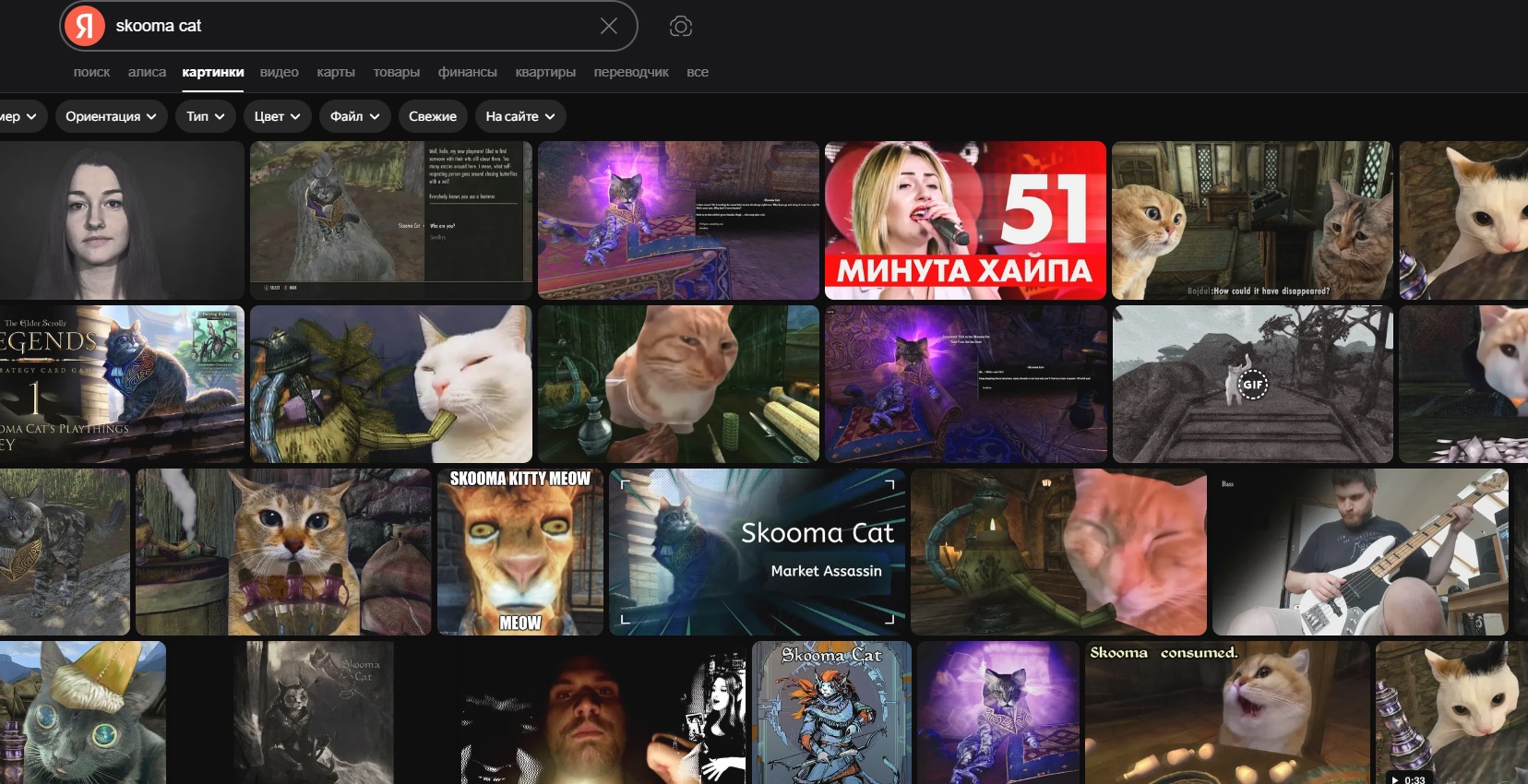Viewport: 1528px width, 784px height.
Task: Click the GIF badge on the stone path thumbnail
Action: point(1253,385)
